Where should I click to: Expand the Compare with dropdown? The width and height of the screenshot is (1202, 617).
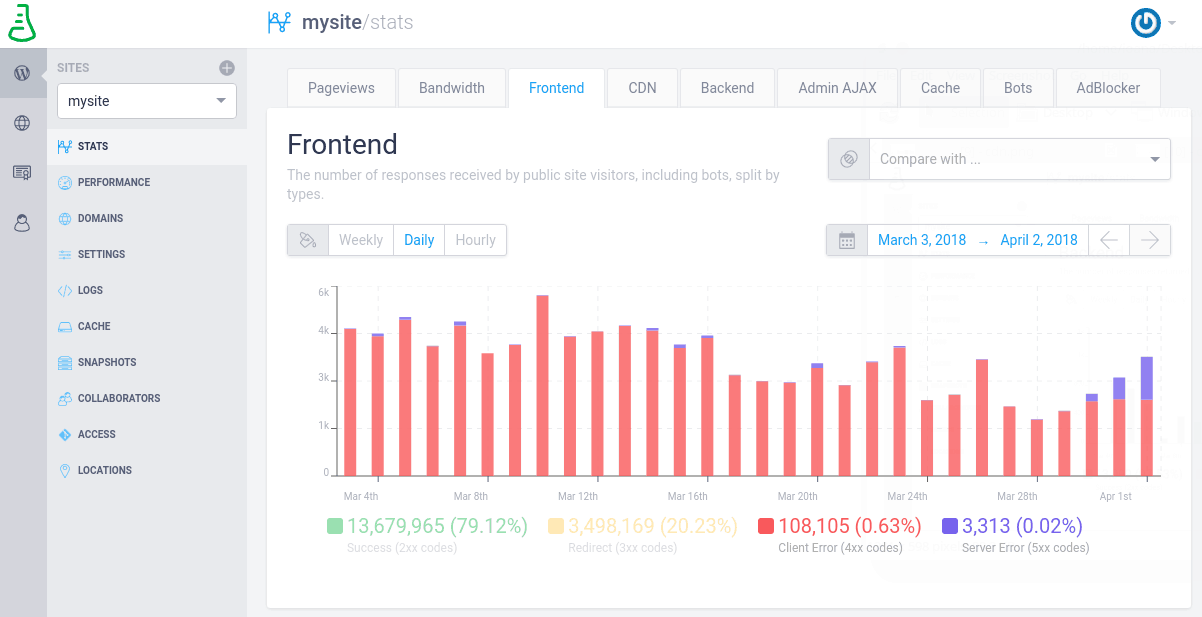1019,159
